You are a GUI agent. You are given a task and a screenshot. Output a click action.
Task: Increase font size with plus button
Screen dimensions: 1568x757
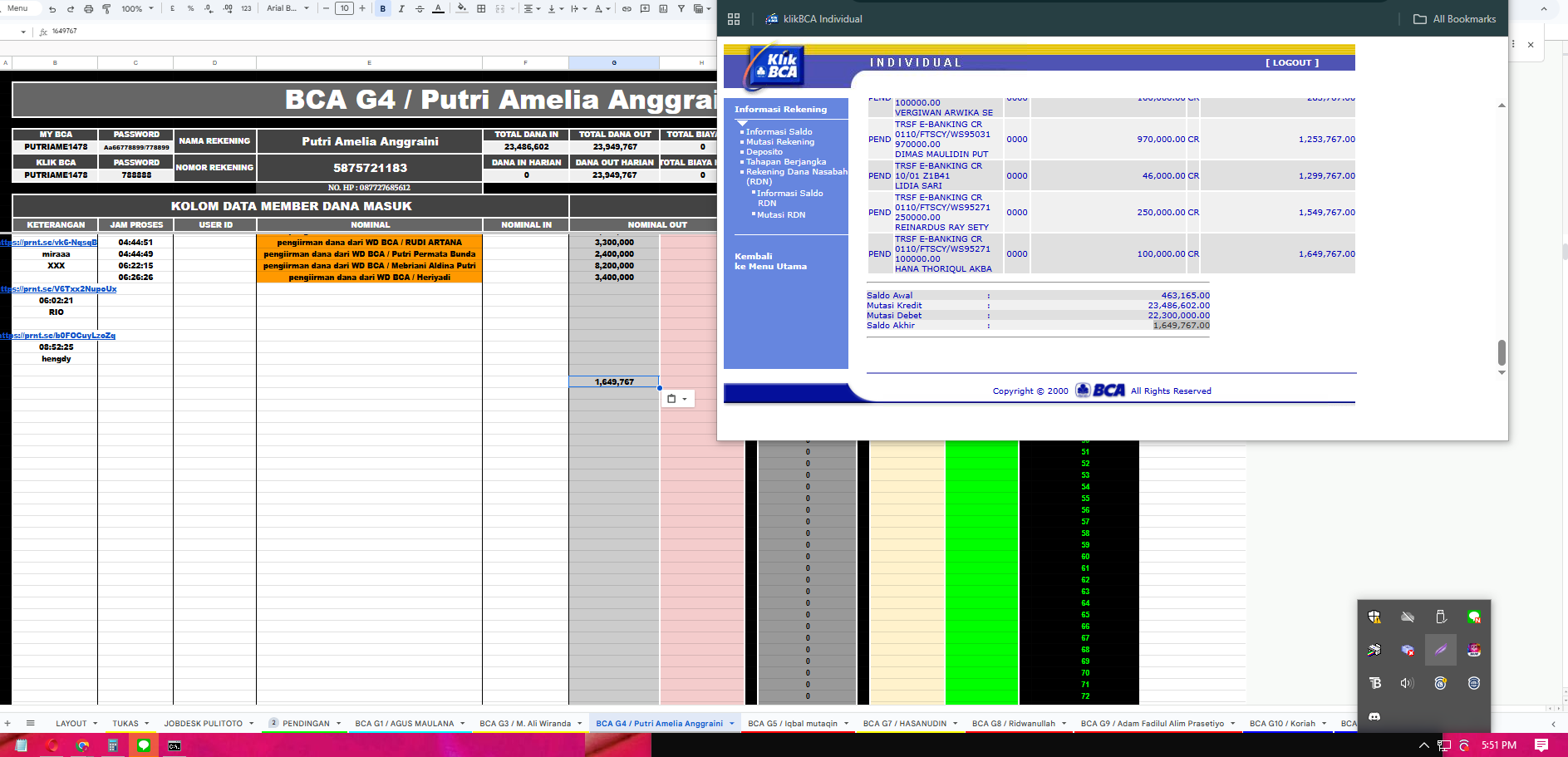362,8
